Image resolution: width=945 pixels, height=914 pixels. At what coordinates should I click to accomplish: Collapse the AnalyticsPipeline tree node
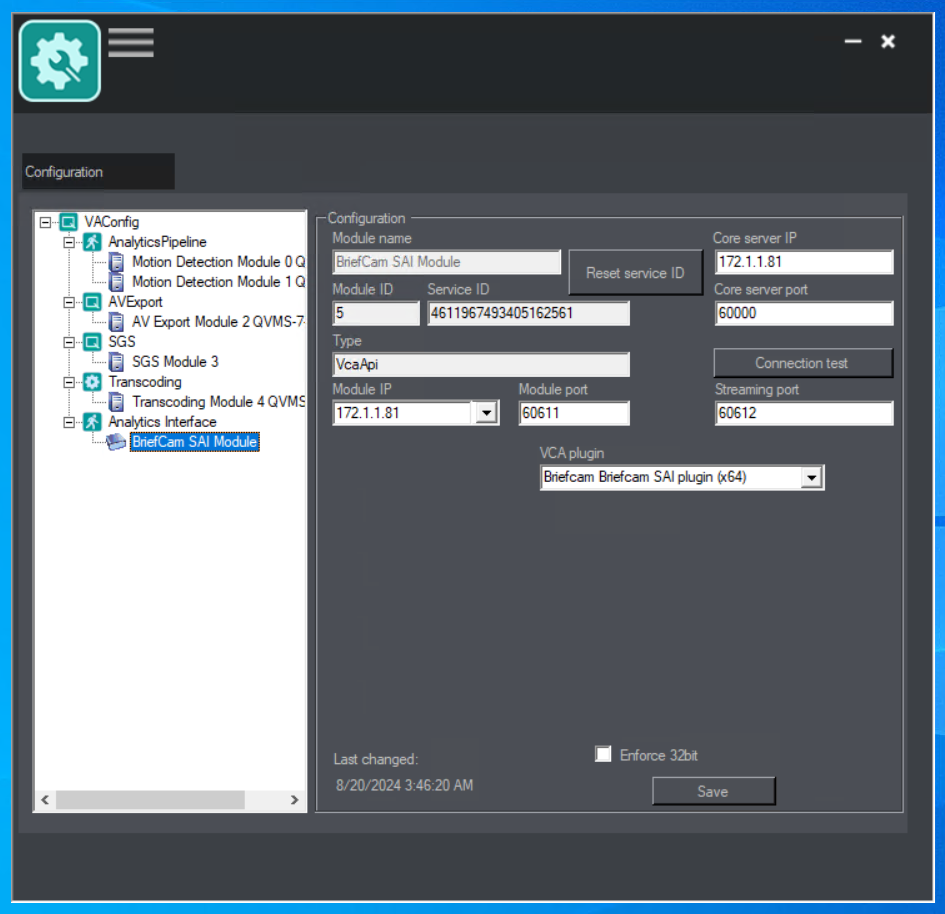coord(69,242)
